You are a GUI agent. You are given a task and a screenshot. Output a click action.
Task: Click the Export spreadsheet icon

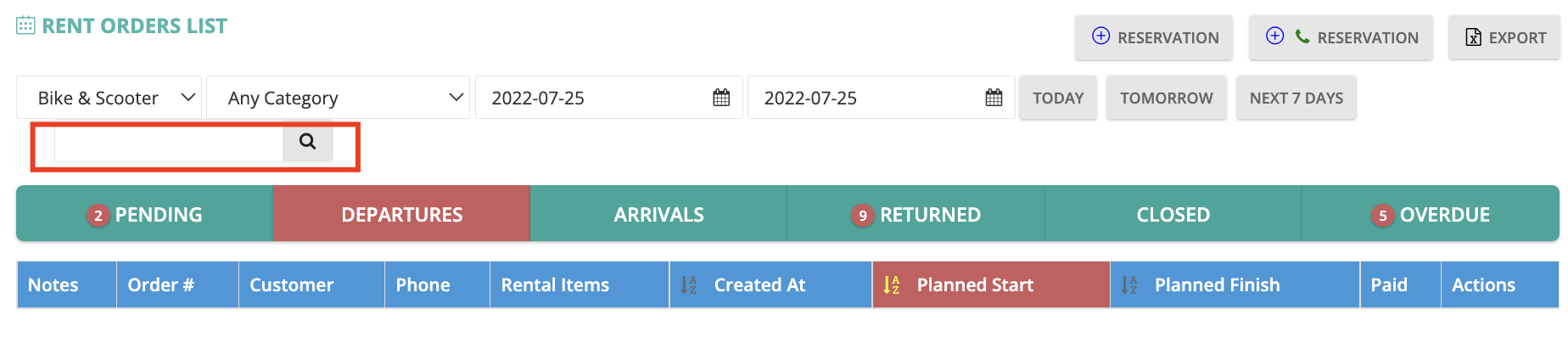coord(1474,37)
